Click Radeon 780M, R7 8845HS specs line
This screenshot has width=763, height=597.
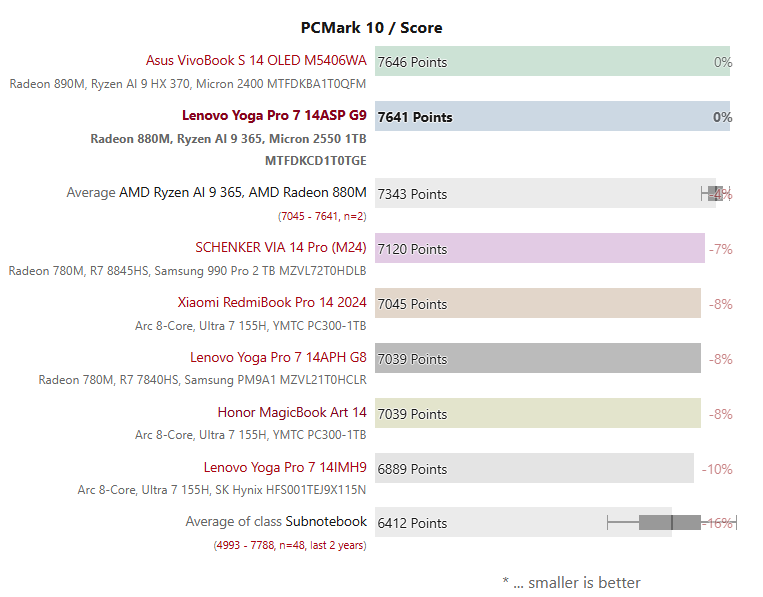coord(187,271)
